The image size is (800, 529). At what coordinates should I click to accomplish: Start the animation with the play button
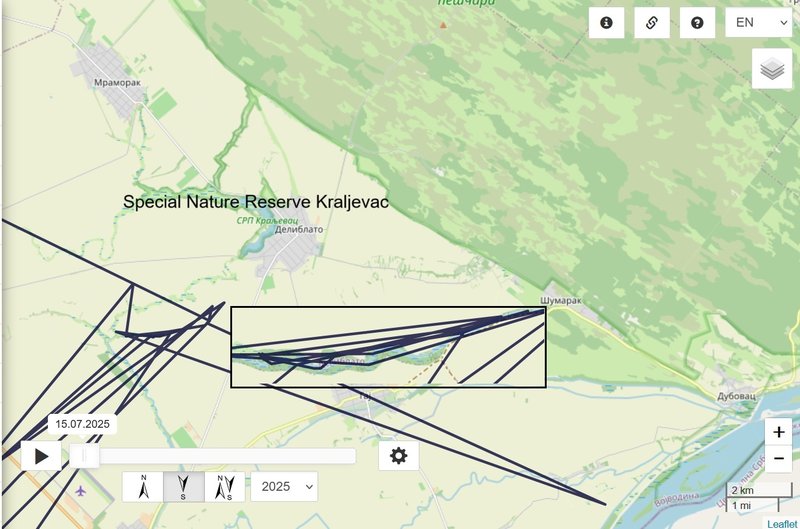click(41, 456)
